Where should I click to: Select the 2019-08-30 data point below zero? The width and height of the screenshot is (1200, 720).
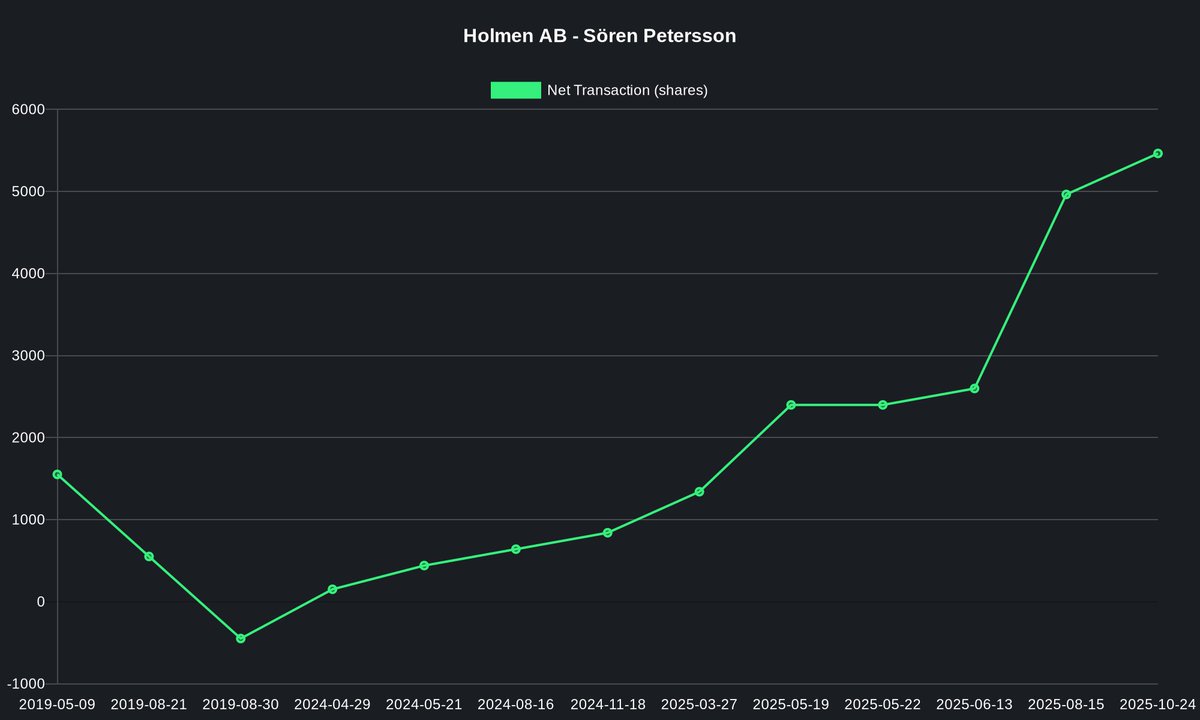point(241,638)
